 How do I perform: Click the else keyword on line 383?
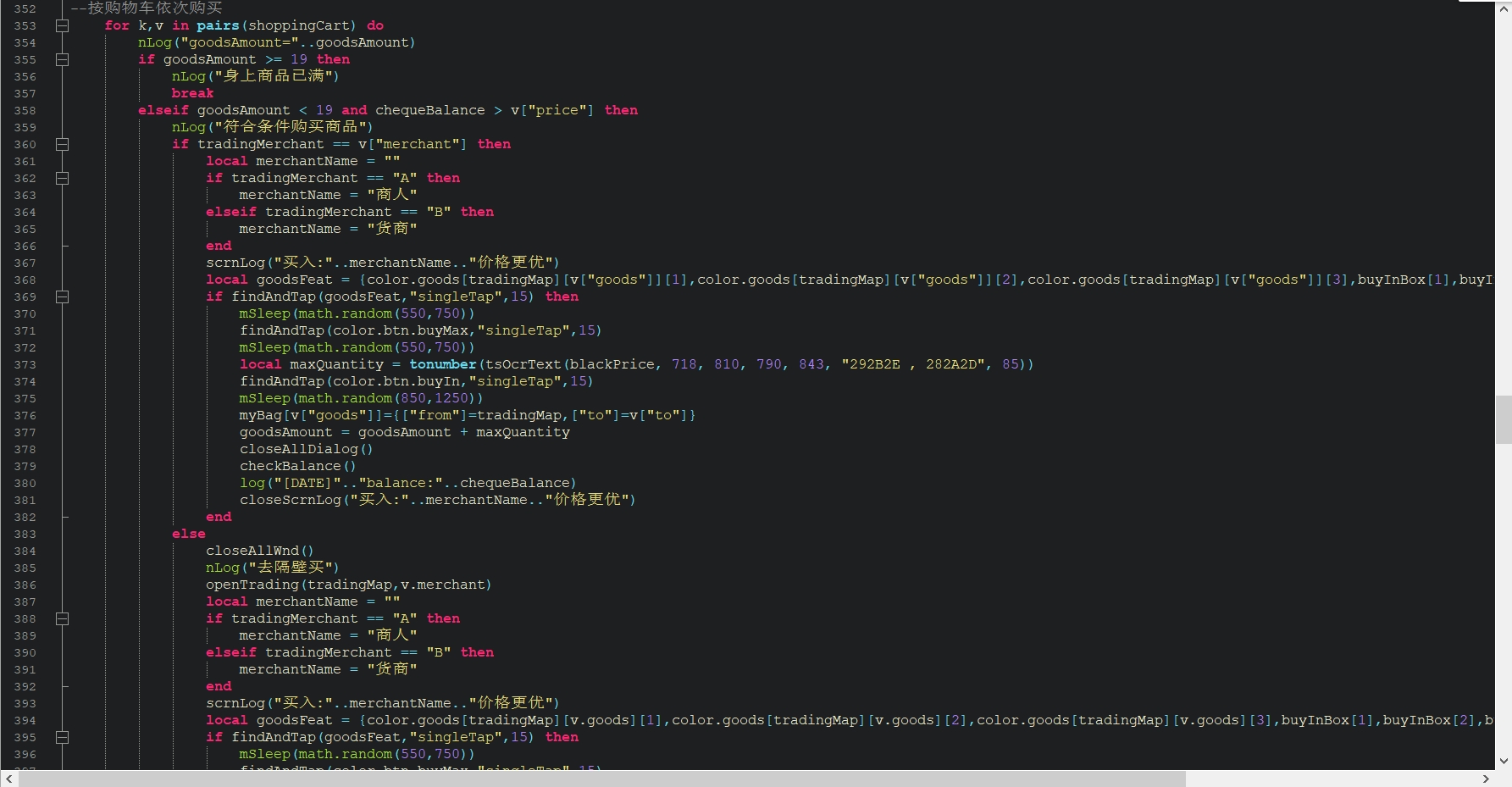[x=188, y=534]
